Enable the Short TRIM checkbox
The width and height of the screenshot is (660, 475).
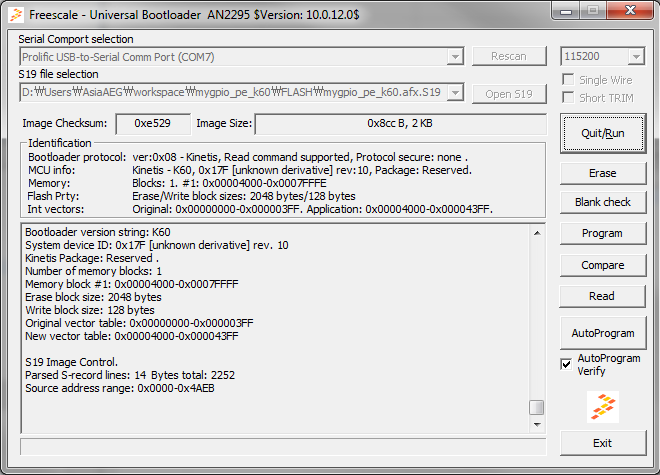[x=568, y=98]
